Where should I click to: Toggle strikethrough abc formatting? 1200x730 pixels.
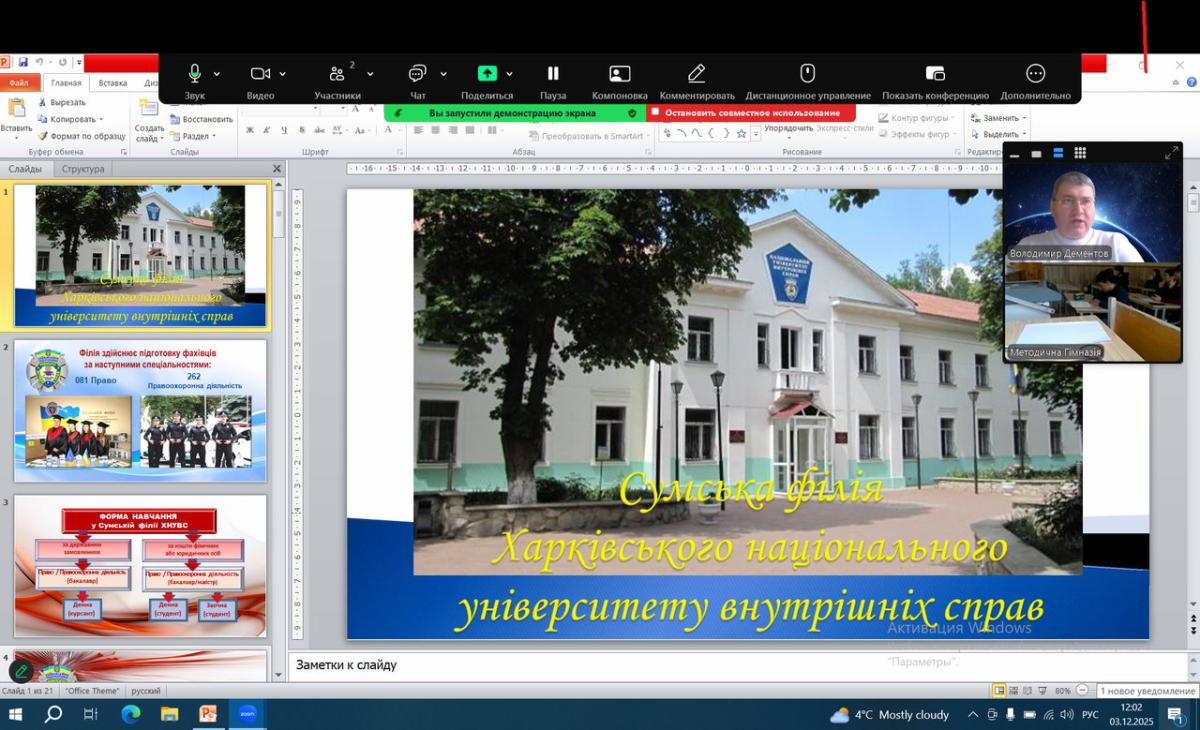[319, 130]
